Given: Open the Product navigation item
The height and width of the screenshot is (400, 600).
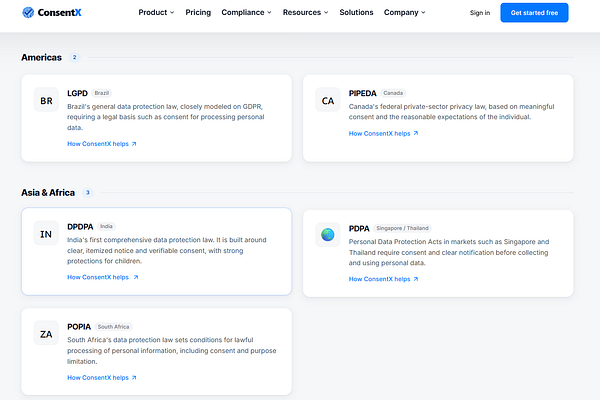Looking at the screenshot, I should coord(157,13).
